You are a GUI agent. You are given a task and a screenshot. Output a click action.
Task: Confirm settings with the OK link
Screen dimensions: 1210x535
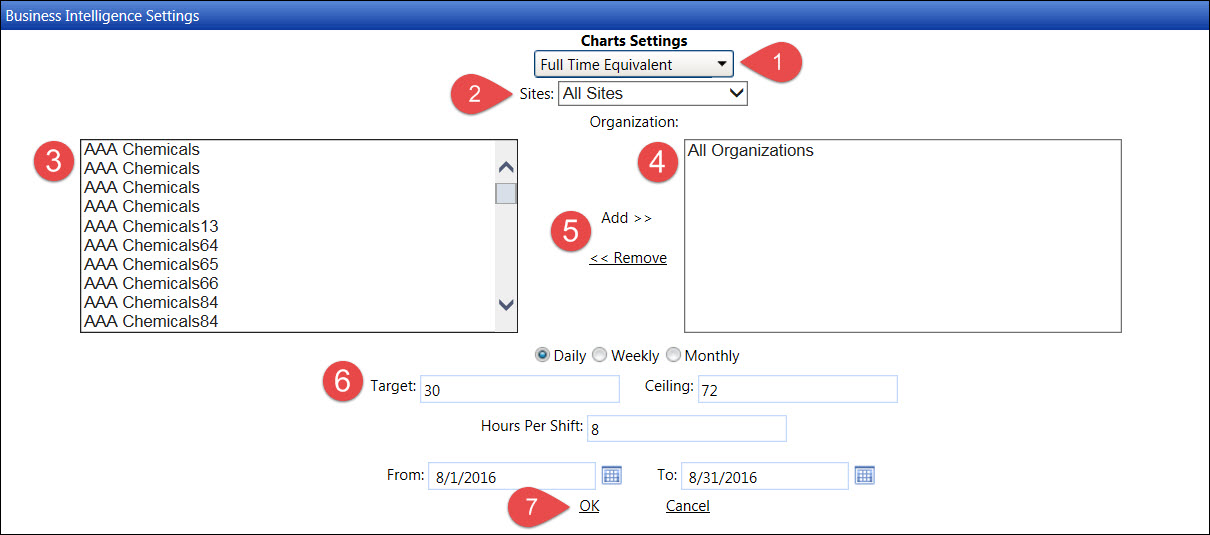[589, 506]
